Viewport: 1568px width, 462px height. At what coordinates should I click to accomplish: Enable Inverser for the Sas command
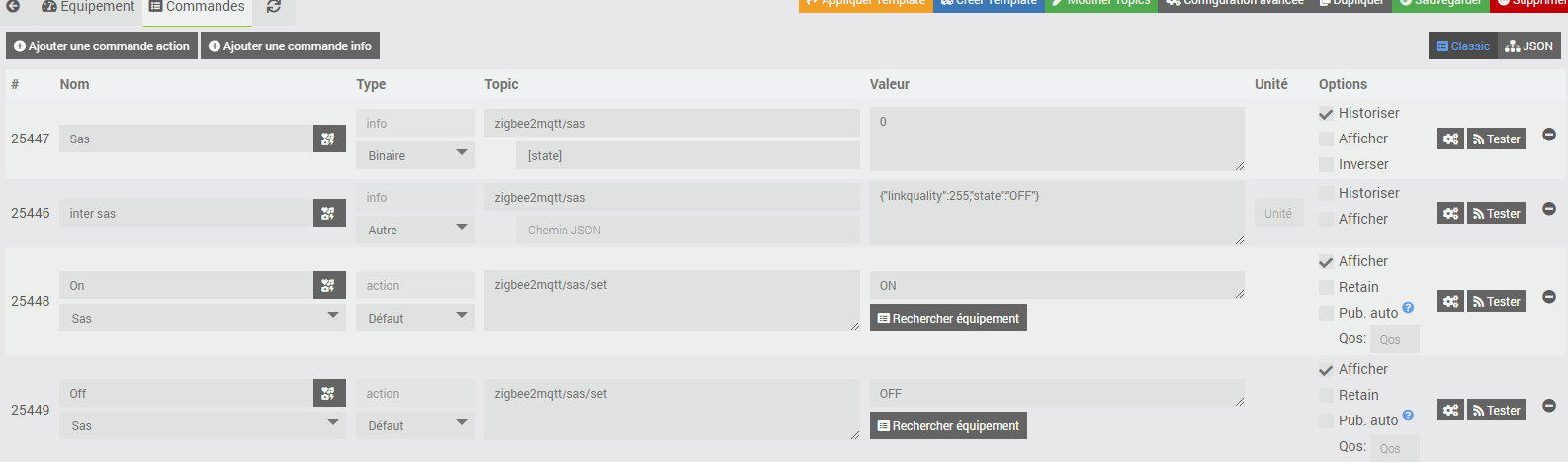pos(1326,165)
